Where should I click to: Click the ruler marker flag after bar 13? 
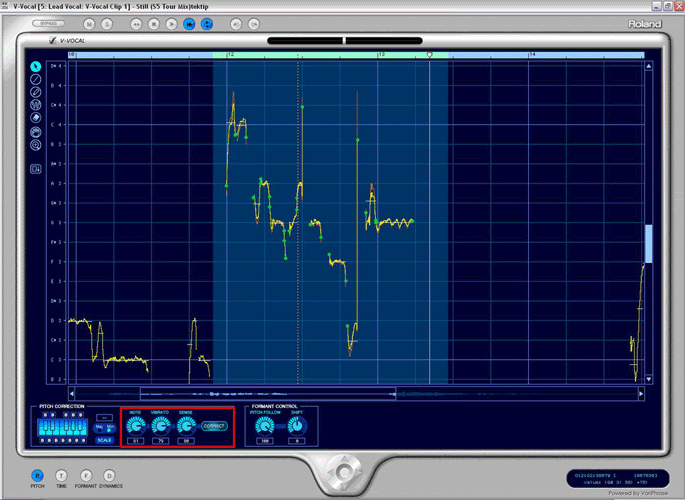[429, 55]
